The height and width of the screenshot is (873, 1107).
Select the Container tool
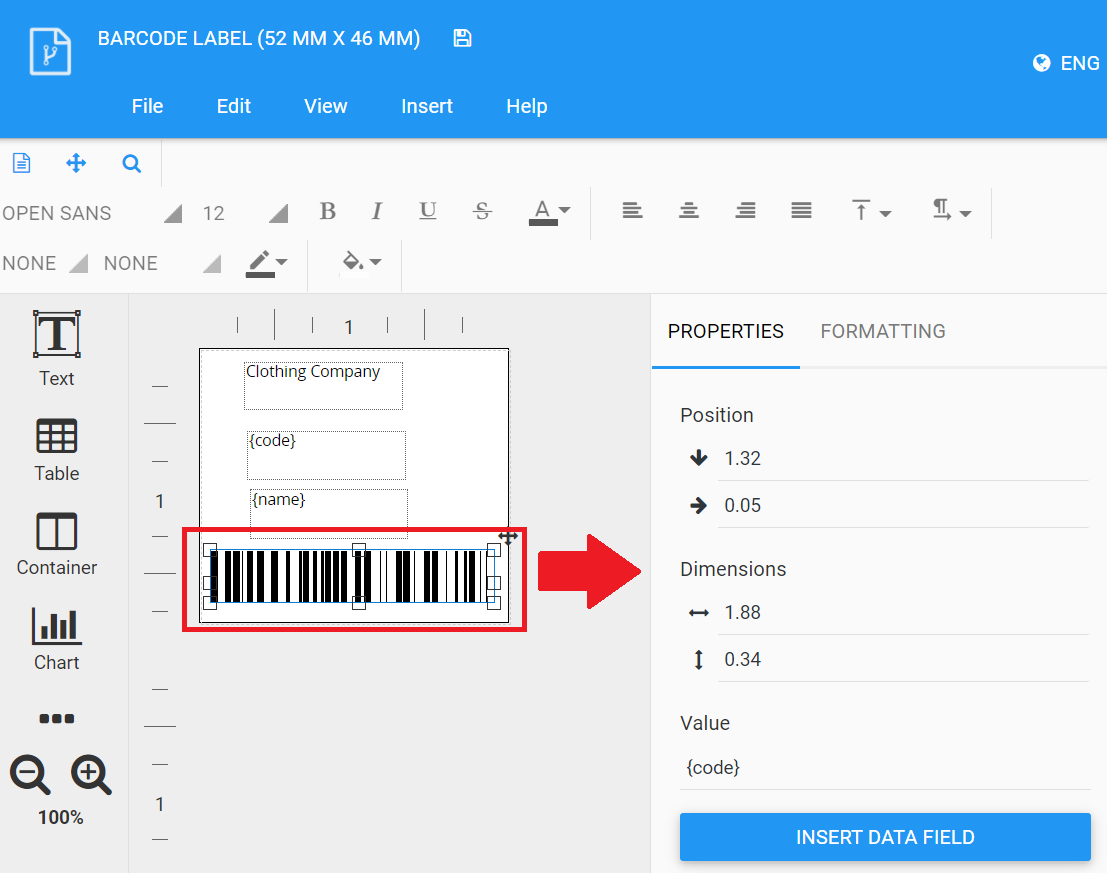[56, 545]
